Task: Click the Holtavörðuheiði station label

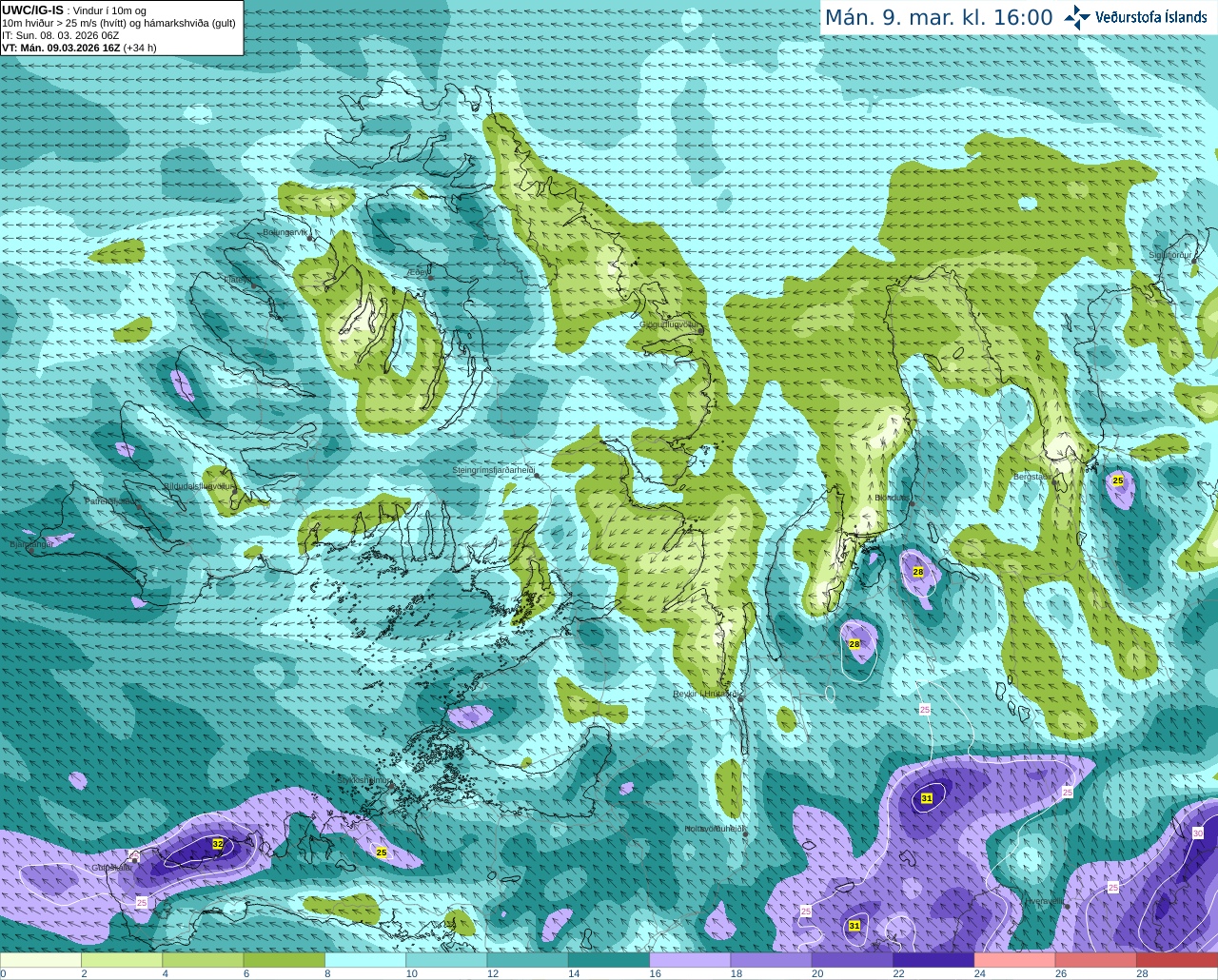Action: 714,829
